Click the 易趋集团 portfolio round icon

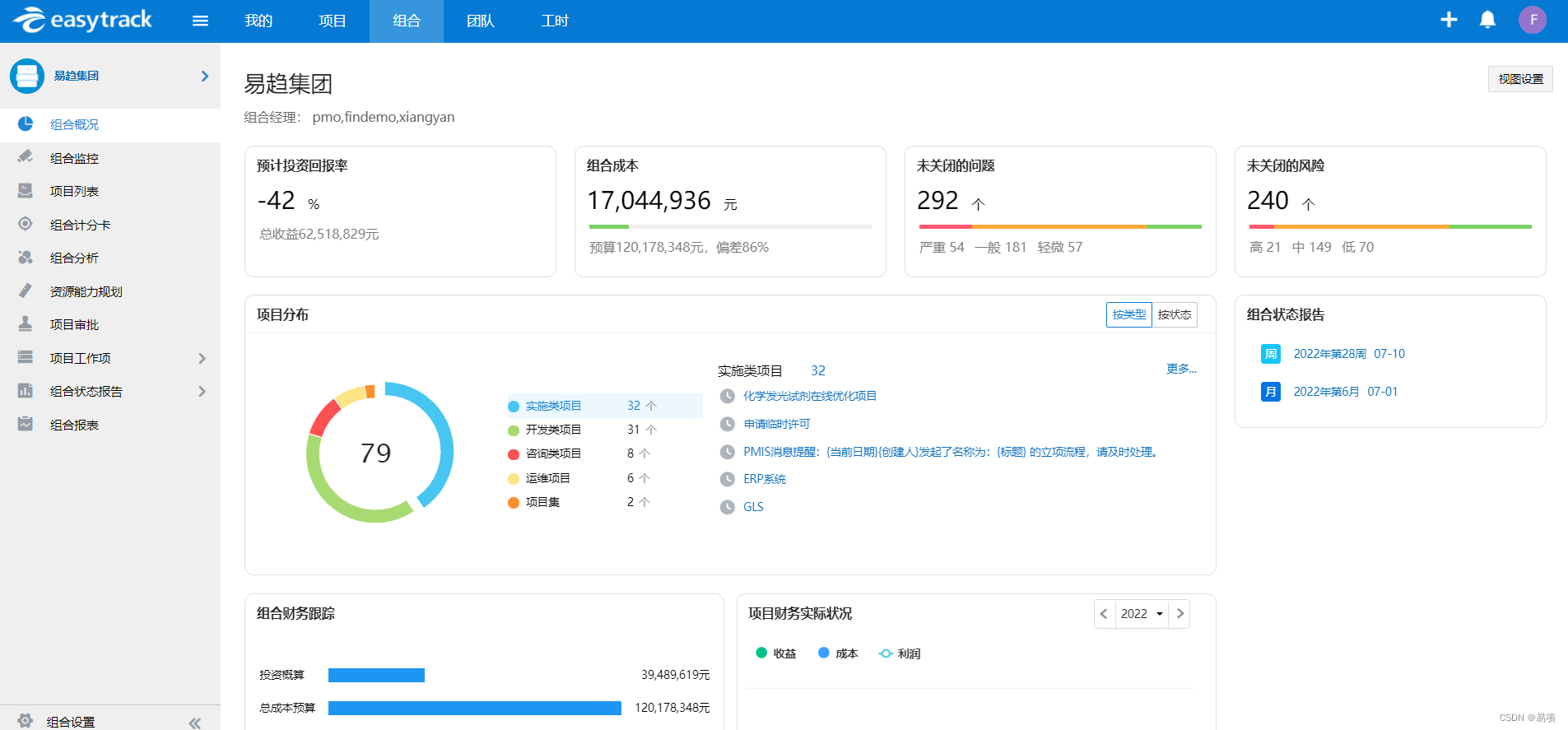27,76
